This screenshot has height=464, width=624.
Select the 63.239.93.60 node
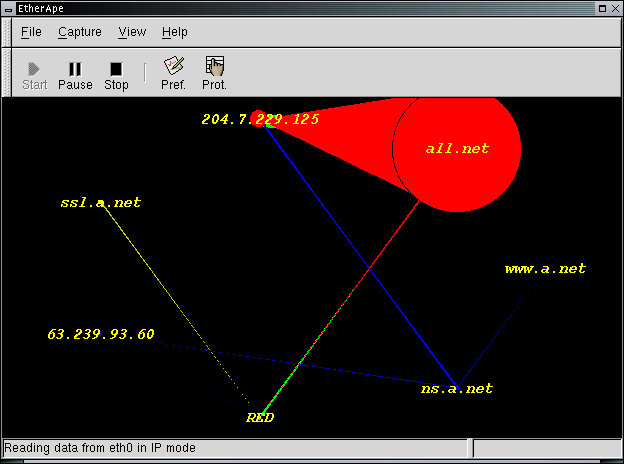click(x=101, y=334)
